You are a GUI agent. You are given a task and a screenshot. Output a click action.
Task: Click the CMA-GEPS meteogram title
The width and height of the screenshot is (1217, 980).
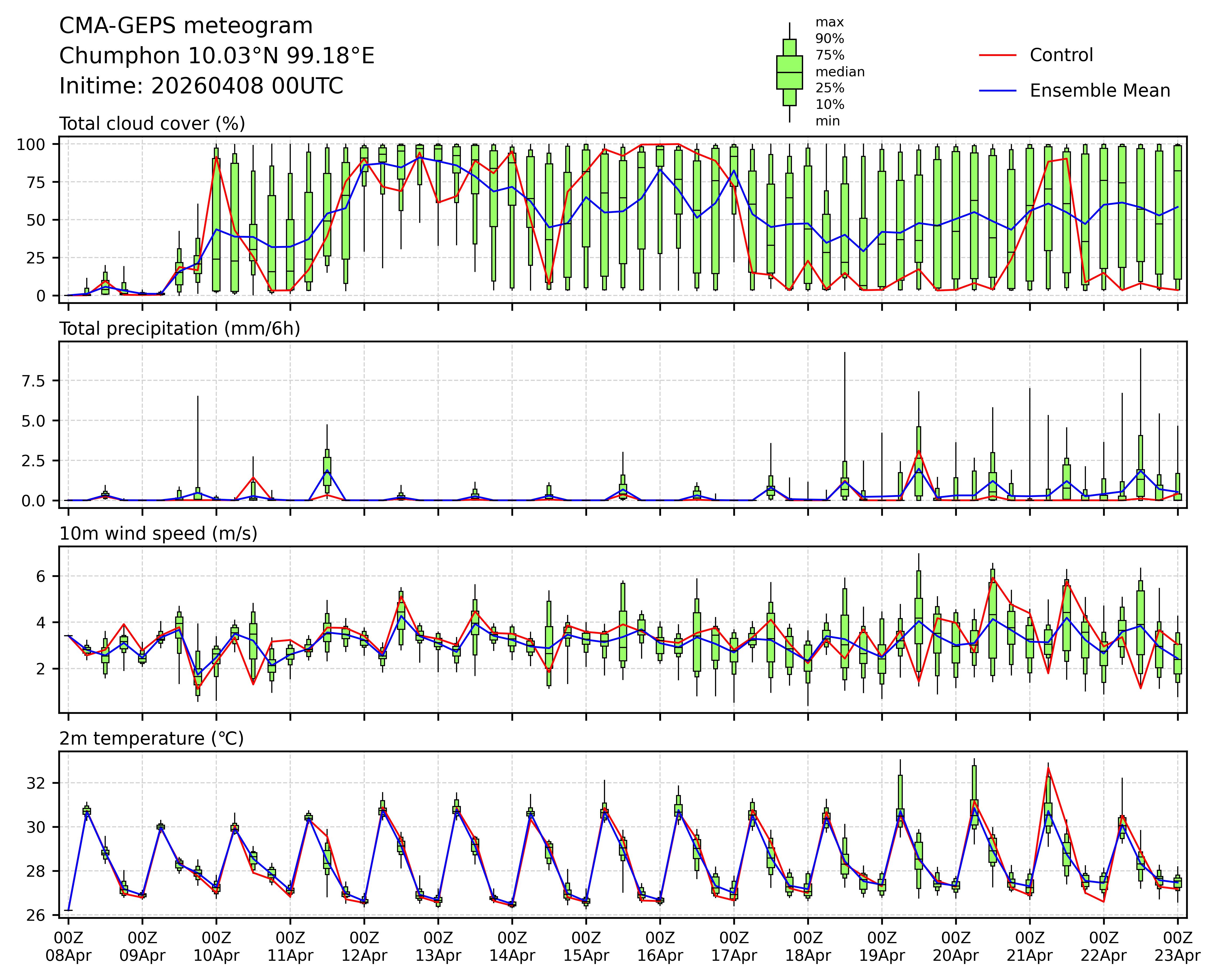coord(186,26)
